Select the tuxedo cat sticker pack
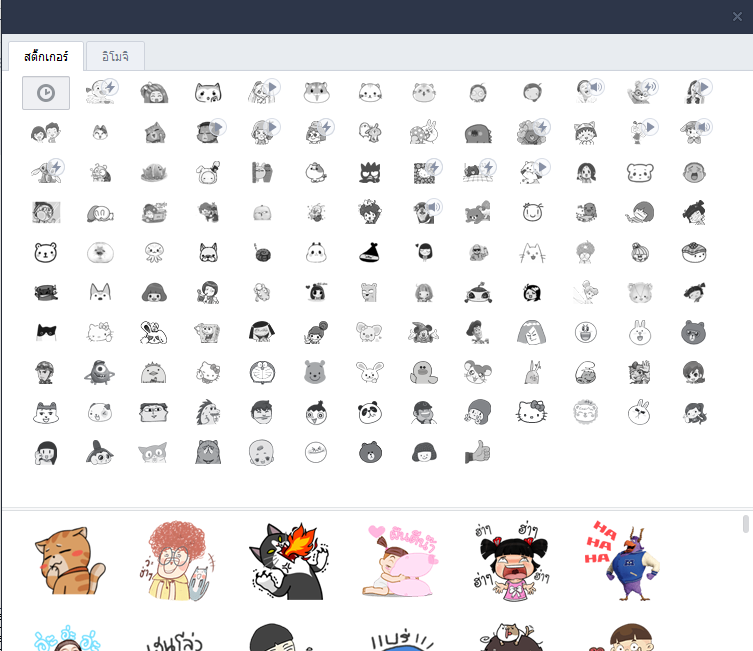Screen dimensions: 753x651 tap(46, 332)
